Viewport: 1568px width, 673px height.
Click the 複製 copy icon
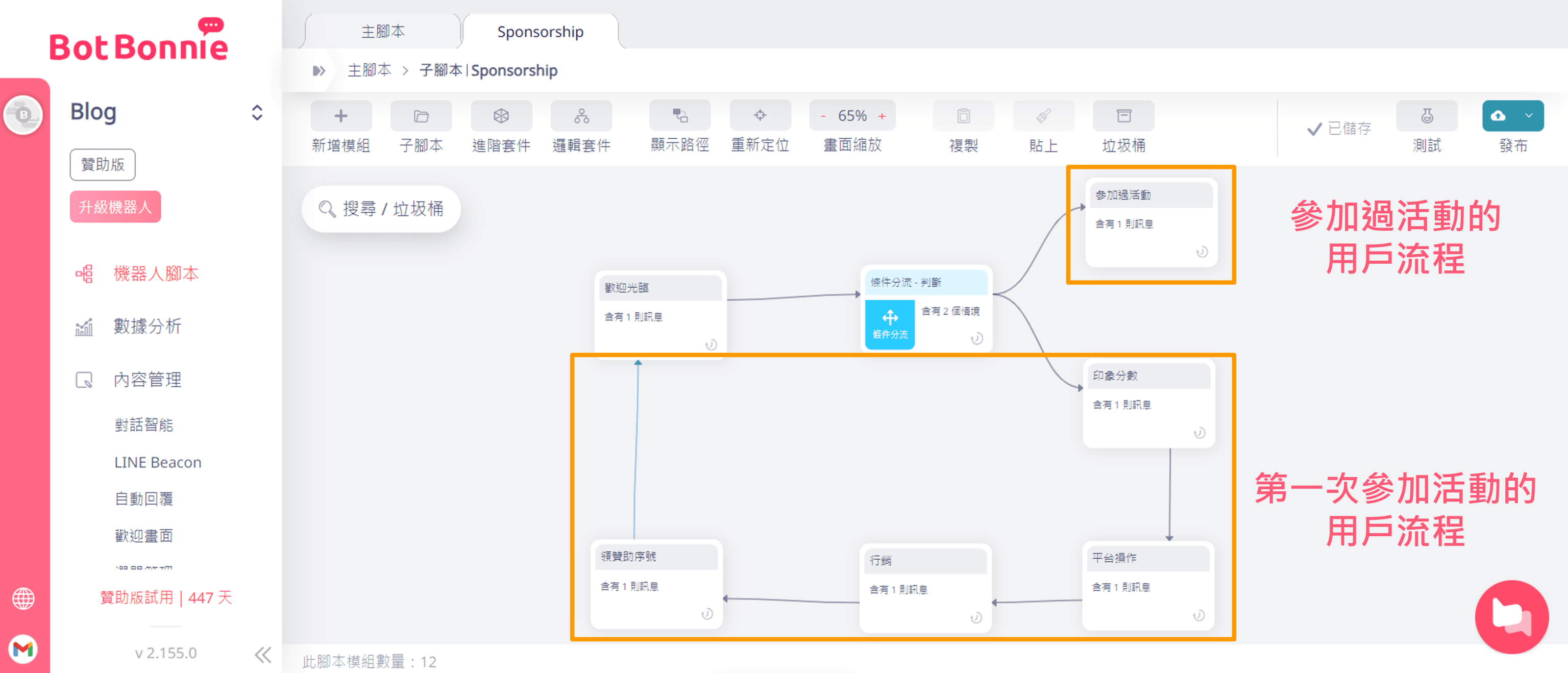(x=963, y=116)
